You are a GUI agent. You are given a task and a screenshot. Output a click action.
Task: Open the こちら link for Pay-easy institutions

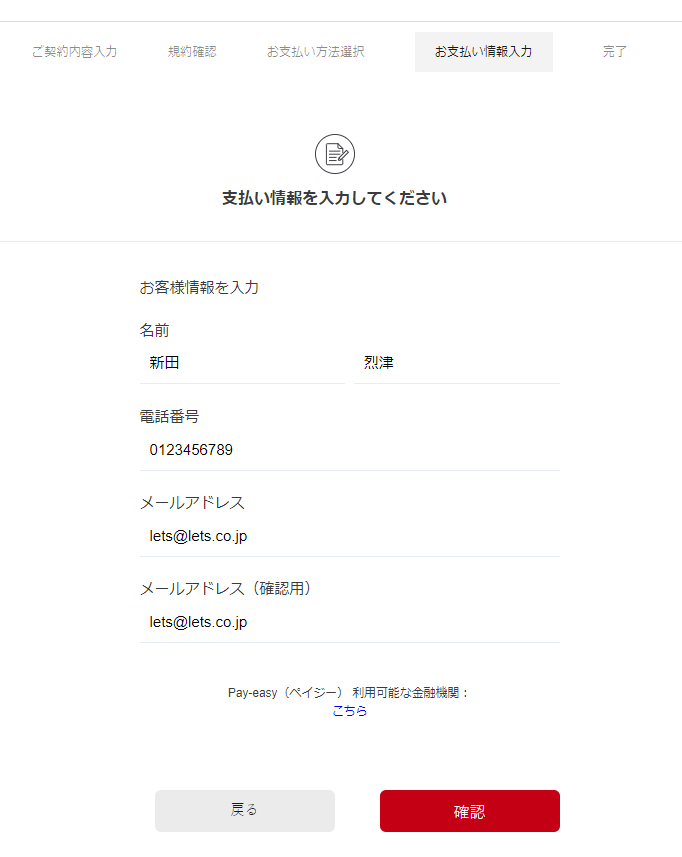coord(350,711)
